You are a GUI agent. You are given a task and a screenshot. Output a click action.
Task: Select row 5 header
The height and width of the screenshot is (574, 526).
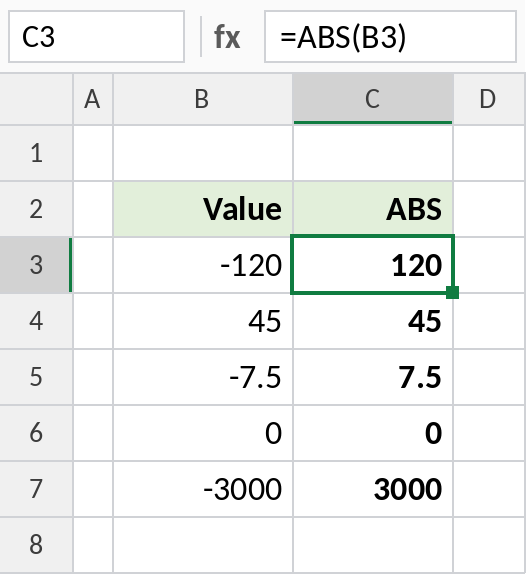pos(36,377)
